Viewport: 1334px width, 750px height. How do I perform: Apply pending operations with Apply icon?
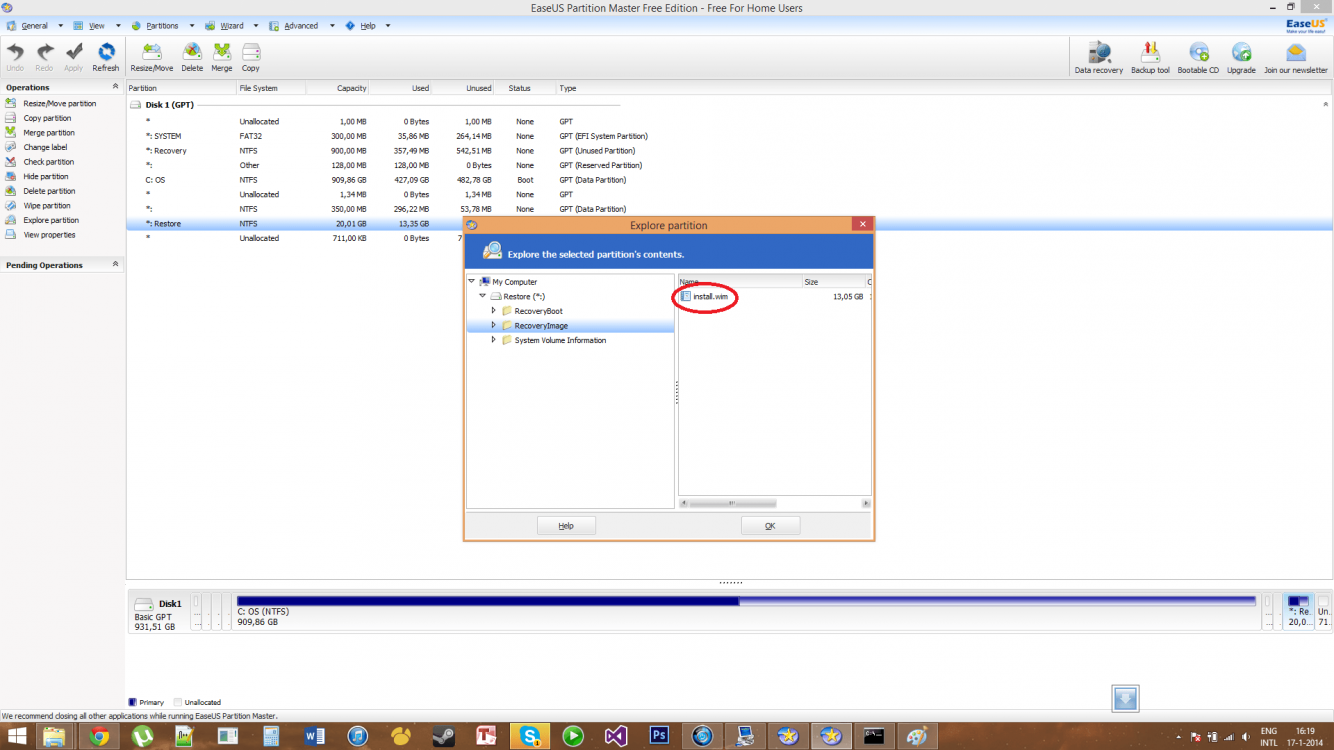[x=74, y=57]
